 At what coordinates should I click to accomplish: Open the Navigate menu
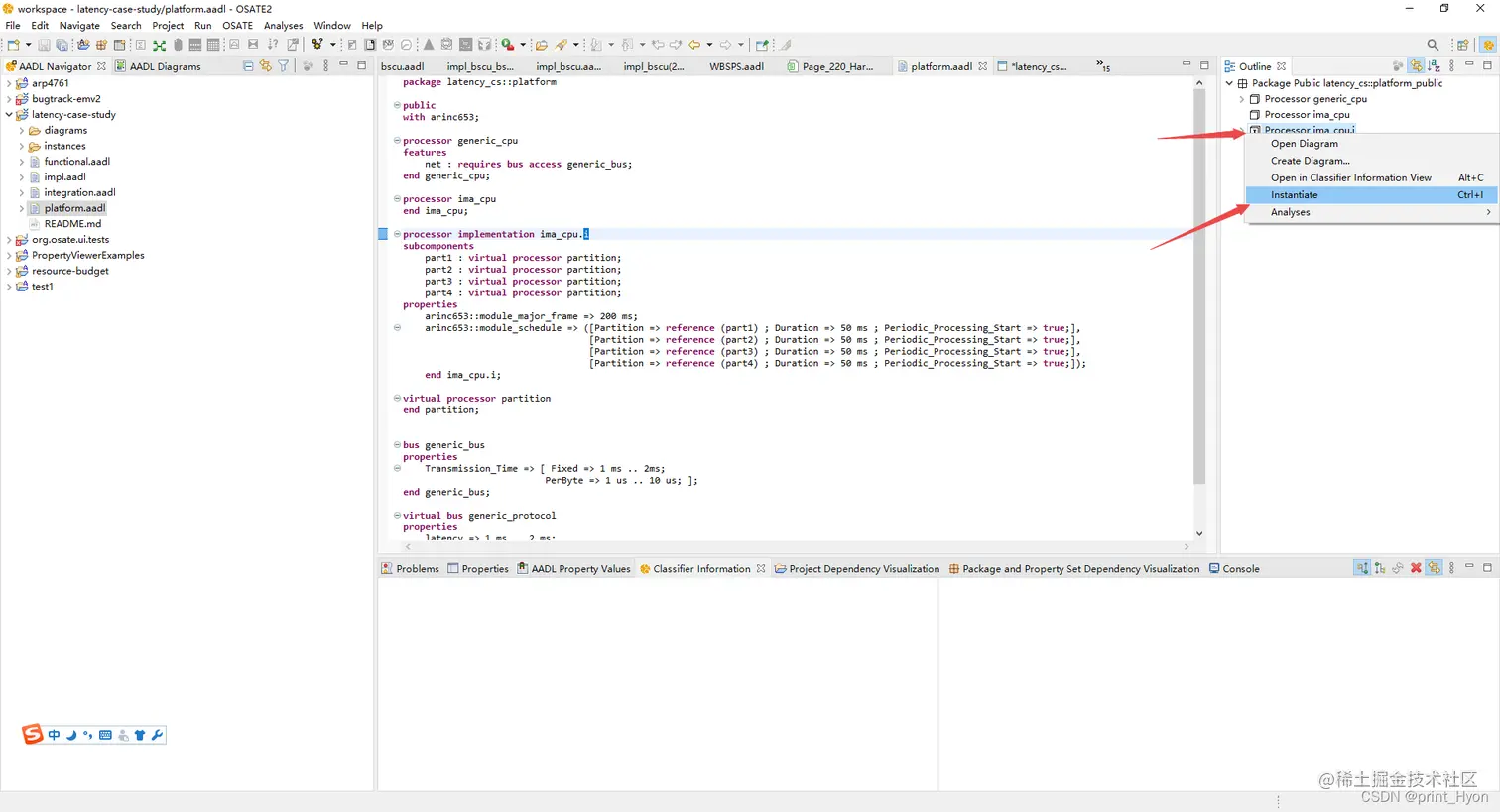[x=79, y=26]
